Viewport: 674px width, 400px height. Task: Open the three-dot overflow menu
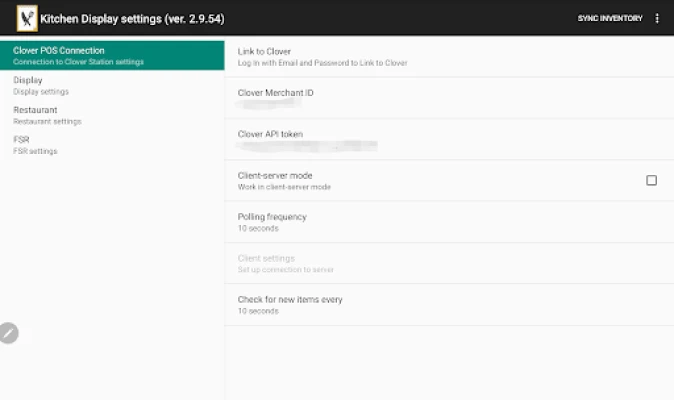click(x=657, y=18)
